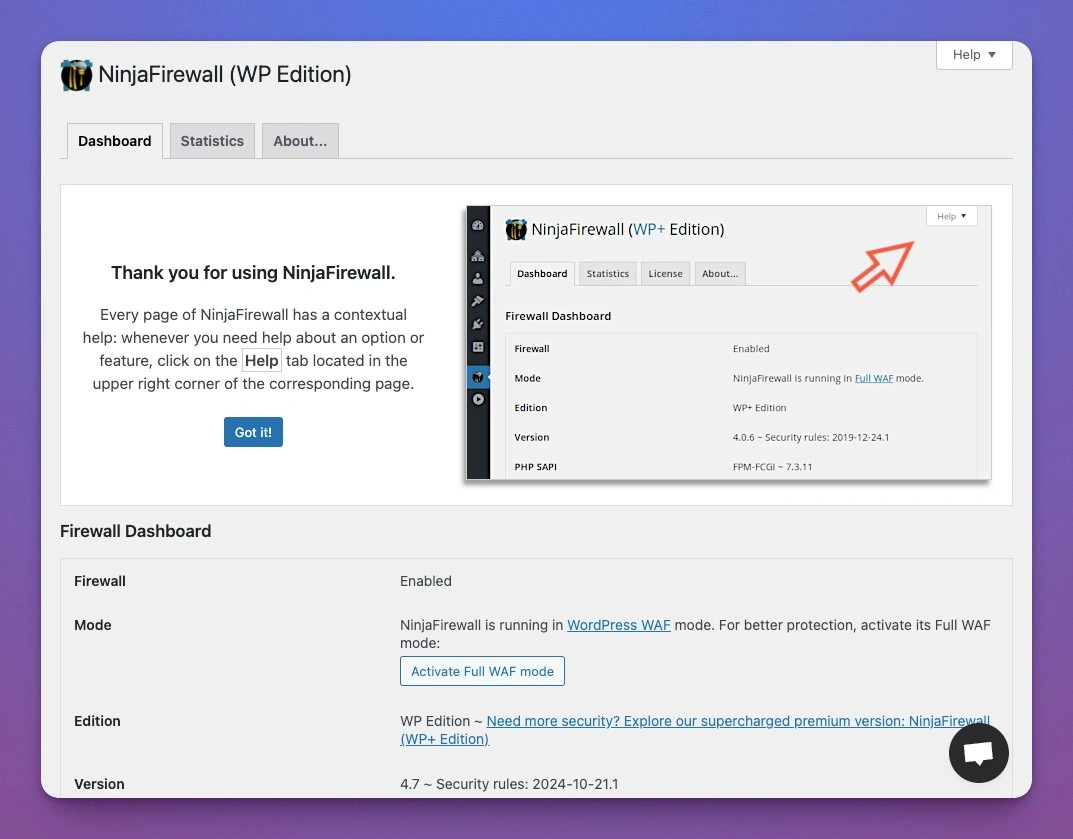Click the Thank you for using NinjaFirewall heading
The image size is (1073, 839).
click(x=253, y=272)
